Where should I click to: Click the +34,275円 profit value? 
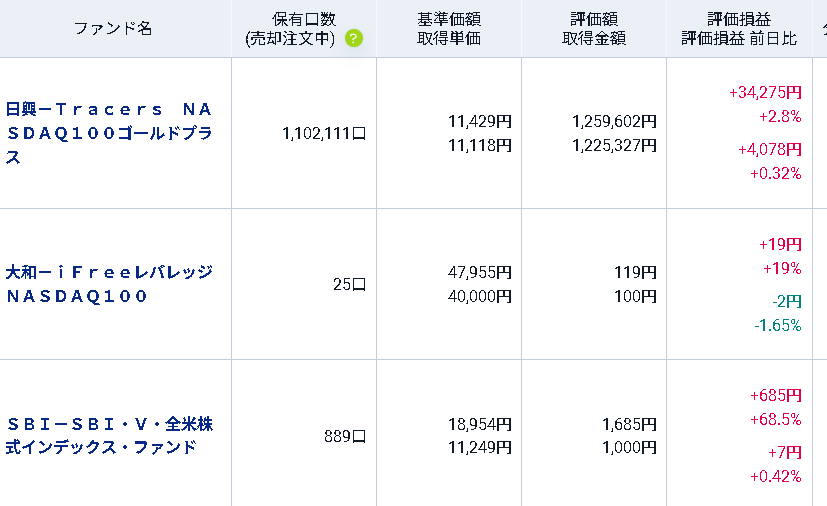tap(765, 92)
